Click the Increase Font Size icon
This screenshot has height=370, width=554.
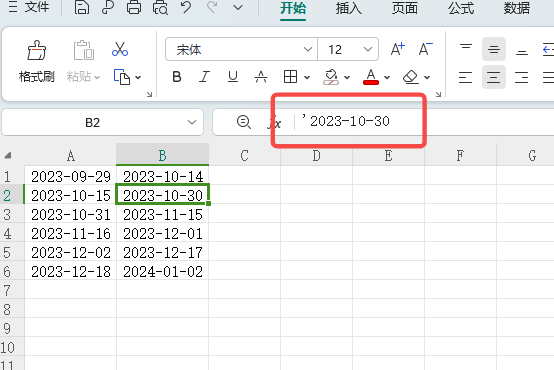[397, 49]
